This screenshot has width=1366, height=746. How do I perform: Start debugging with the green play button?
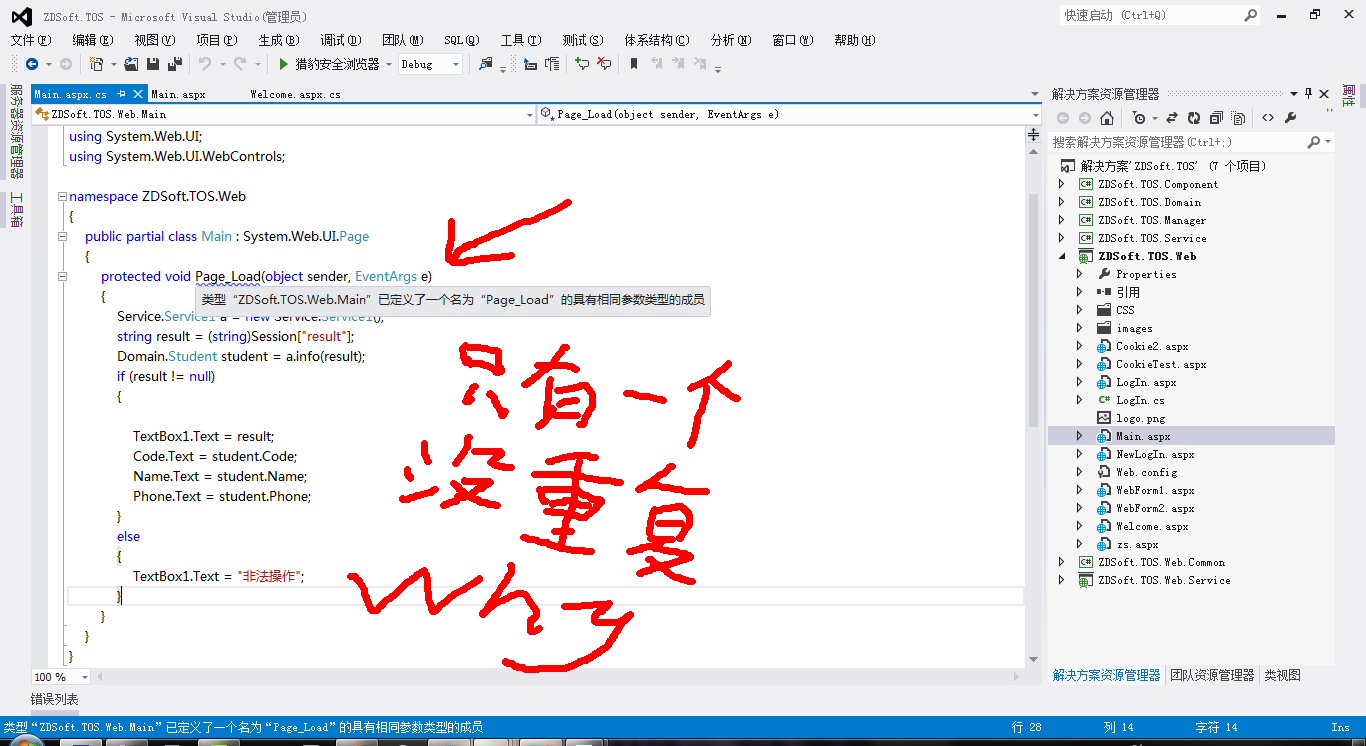pyautogui.click(x=284, y=64)
